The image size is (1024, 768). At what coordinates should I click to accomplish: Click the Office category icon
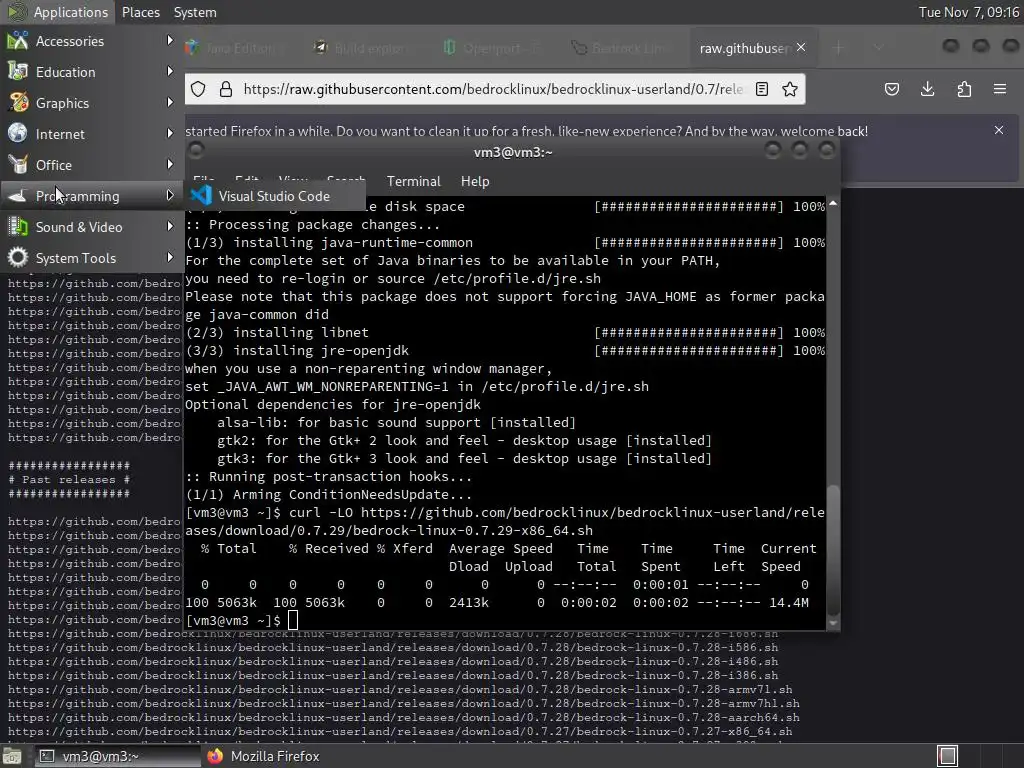18,165
